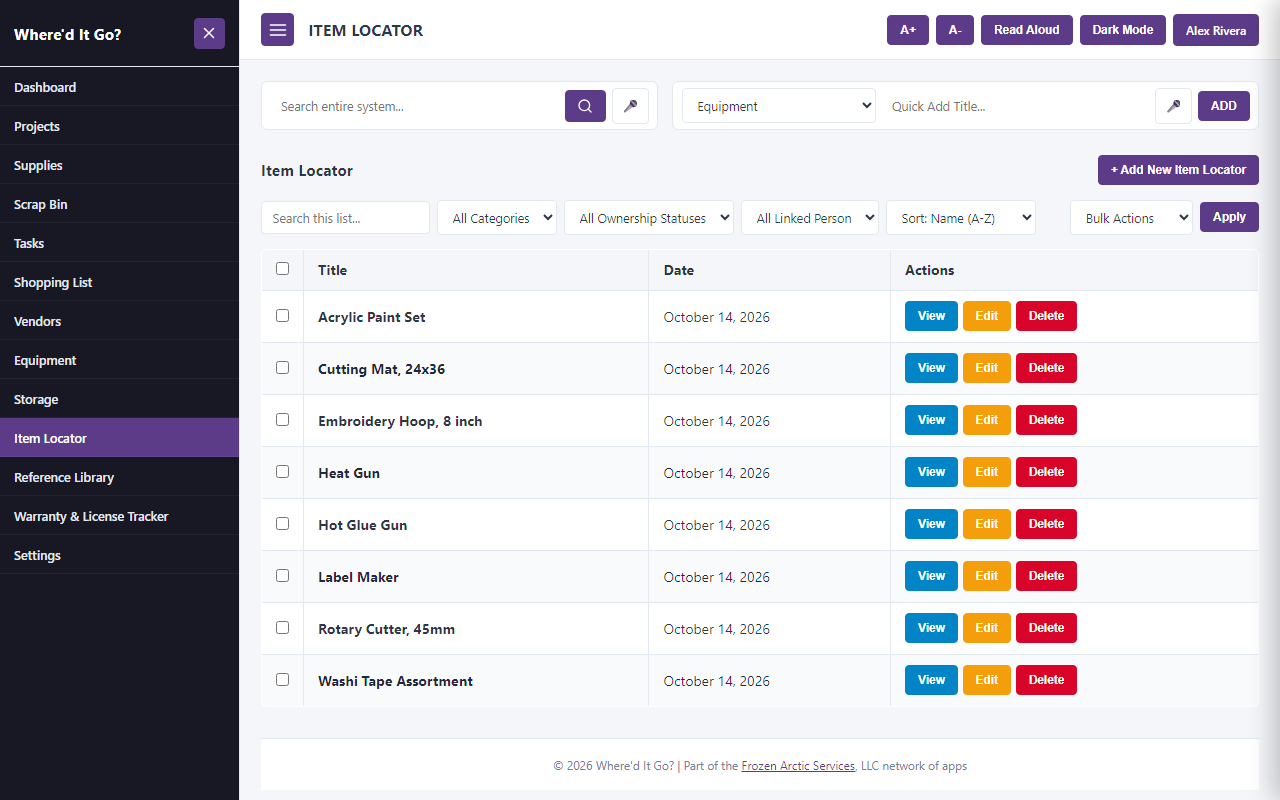Check the Label Maker row checkbox
This screenshot has height=800, width=1280.
point(282,576)
